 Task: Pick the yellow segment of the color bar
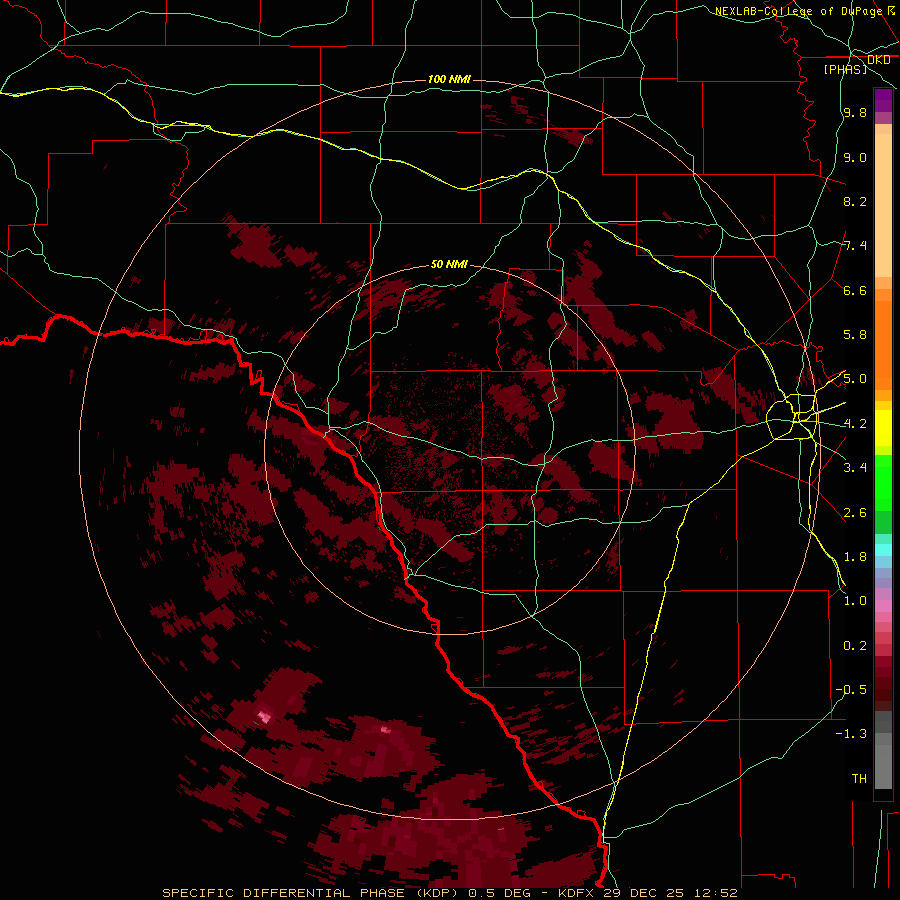[x=883, y=428]
